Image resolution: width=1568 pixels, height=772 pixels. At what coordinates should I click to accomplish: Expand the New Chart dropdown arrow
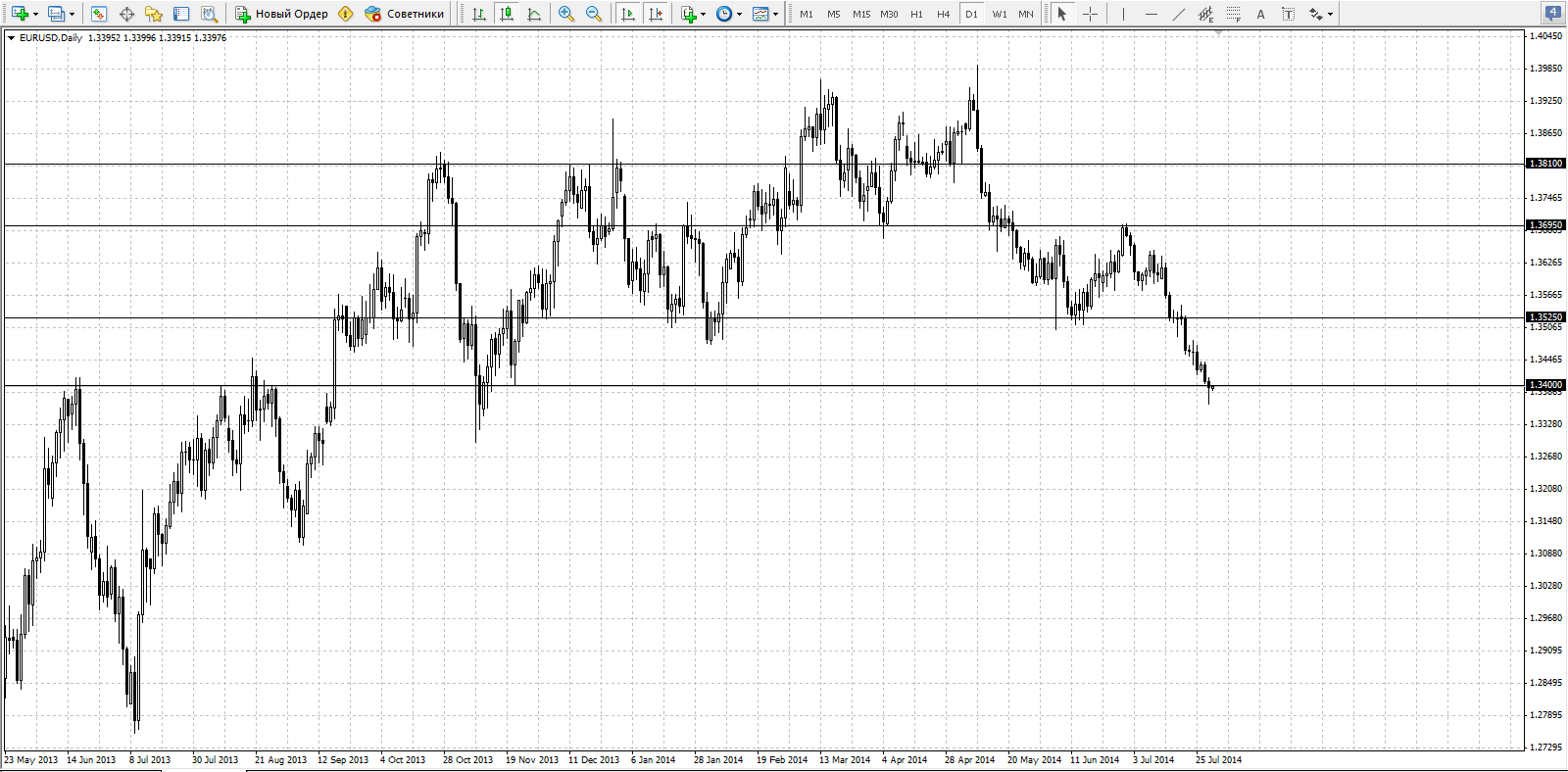(35, 14)
